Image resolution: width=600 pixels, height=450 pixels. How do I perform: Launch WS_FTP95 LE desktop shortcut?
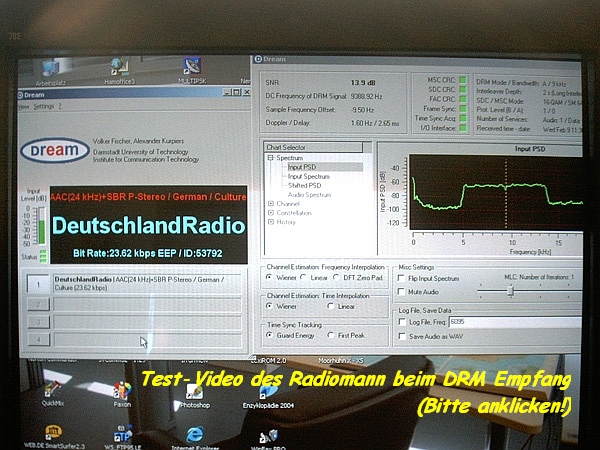pyautogui.click(x=122, y=437)
